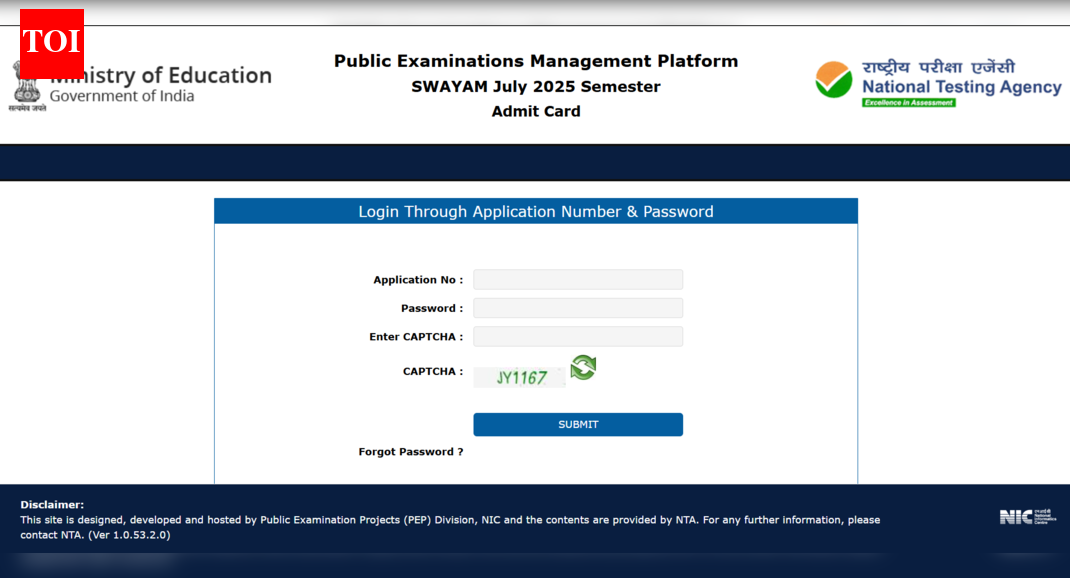Image resolution: width=1070 pixels, height=578 pixels.
Task: Click the Admit Card heading
Action: pos(536,111)
